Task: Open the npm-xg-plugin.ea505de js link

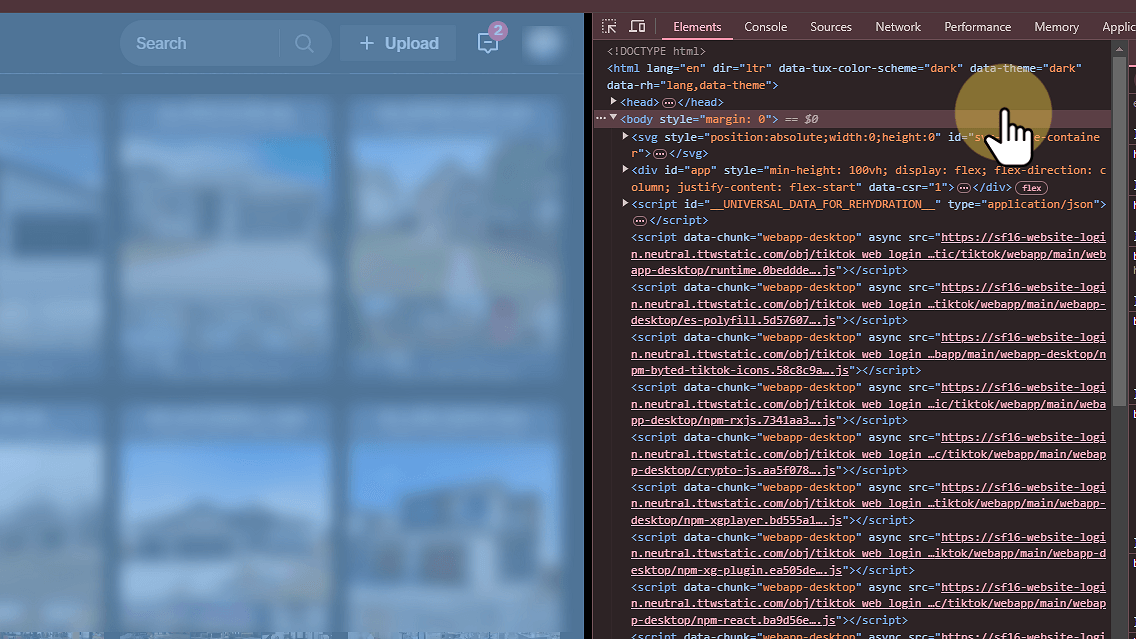Action: 868,554
